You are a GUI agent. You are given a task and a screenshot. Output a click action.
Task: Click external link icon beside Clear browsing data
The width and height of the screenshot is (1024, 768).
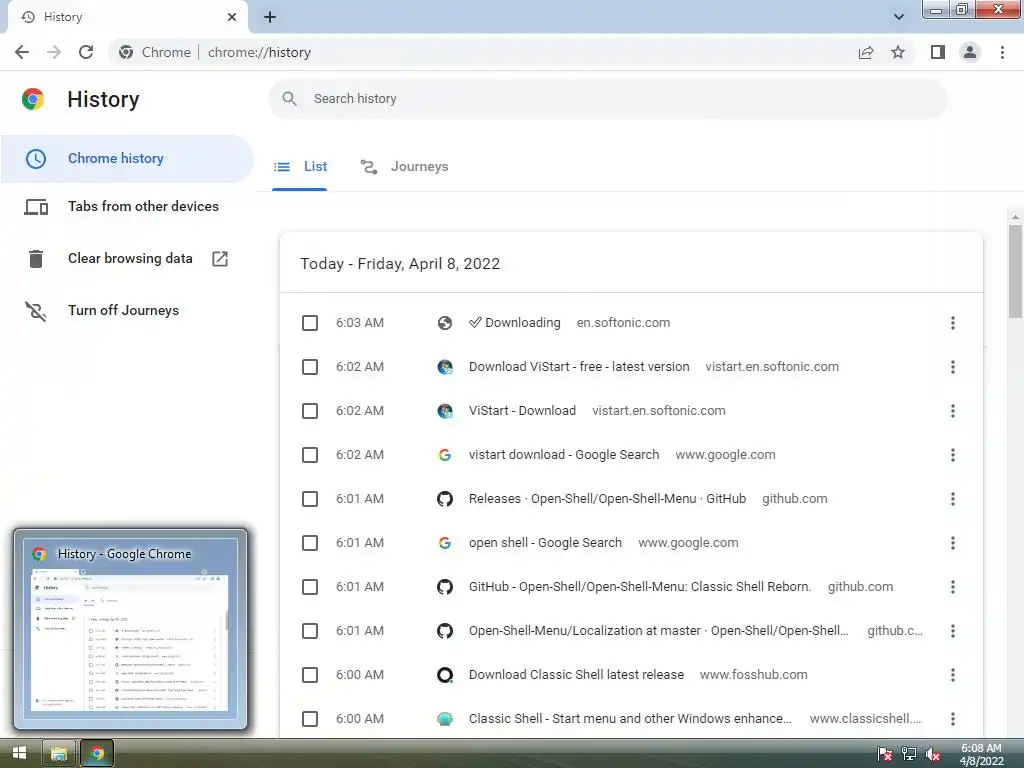click(220, 259)
